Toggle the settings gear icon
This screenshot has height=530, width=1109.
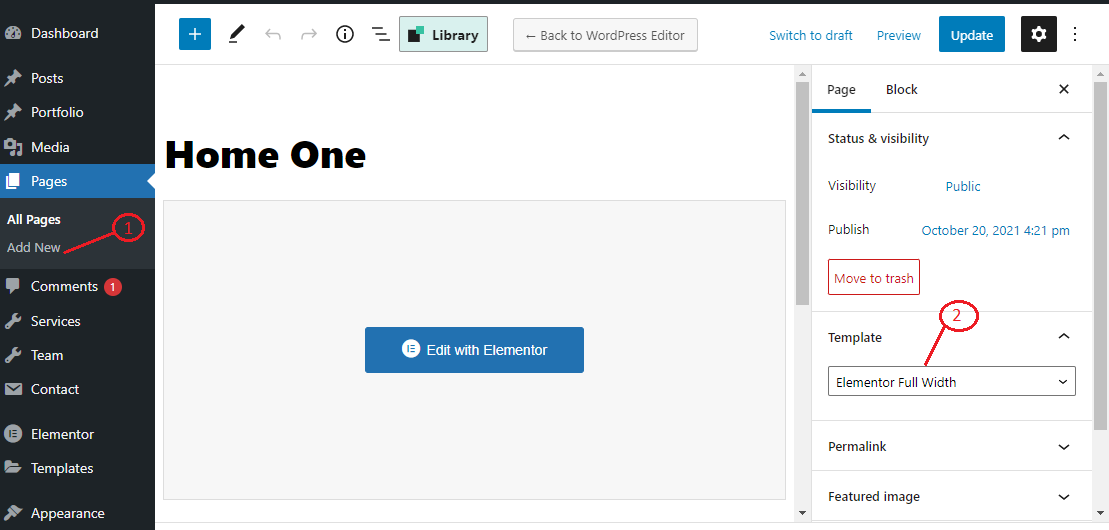click(x=1038, y=34)
